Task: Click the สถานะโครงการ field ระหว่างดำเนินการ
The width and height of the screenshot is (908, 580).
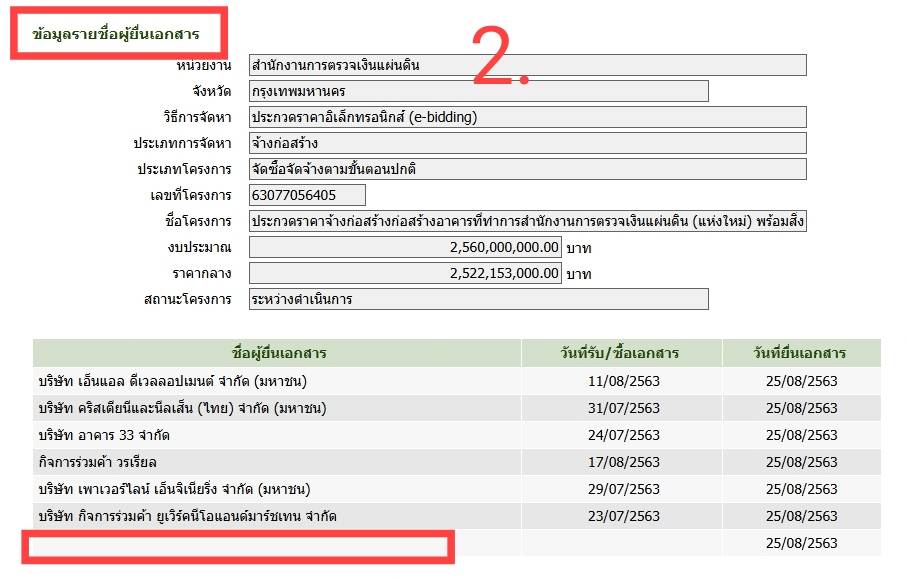Action: click(x=478, y=299)
